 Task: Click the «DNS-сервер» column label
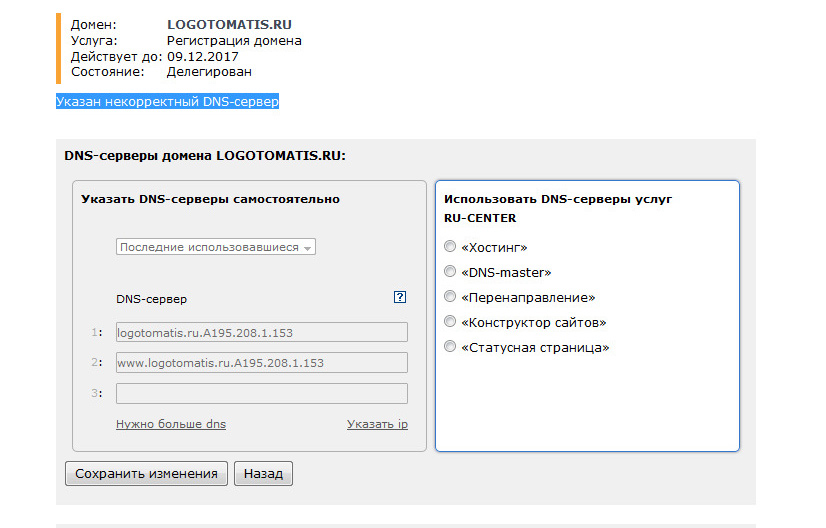[151, 299]
